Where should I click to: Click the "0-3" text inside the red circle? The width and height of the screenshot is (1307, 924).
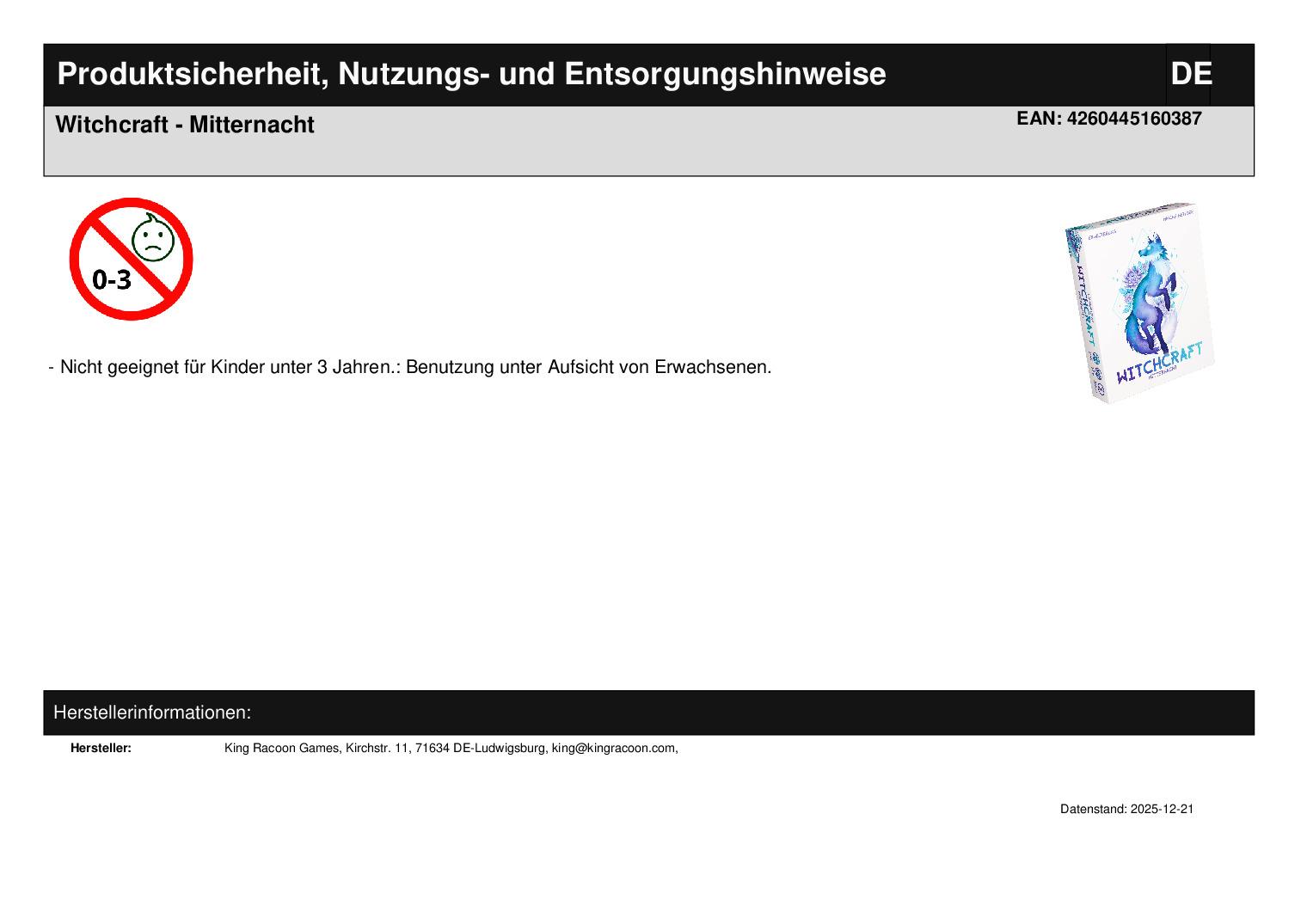coord(112,279)
